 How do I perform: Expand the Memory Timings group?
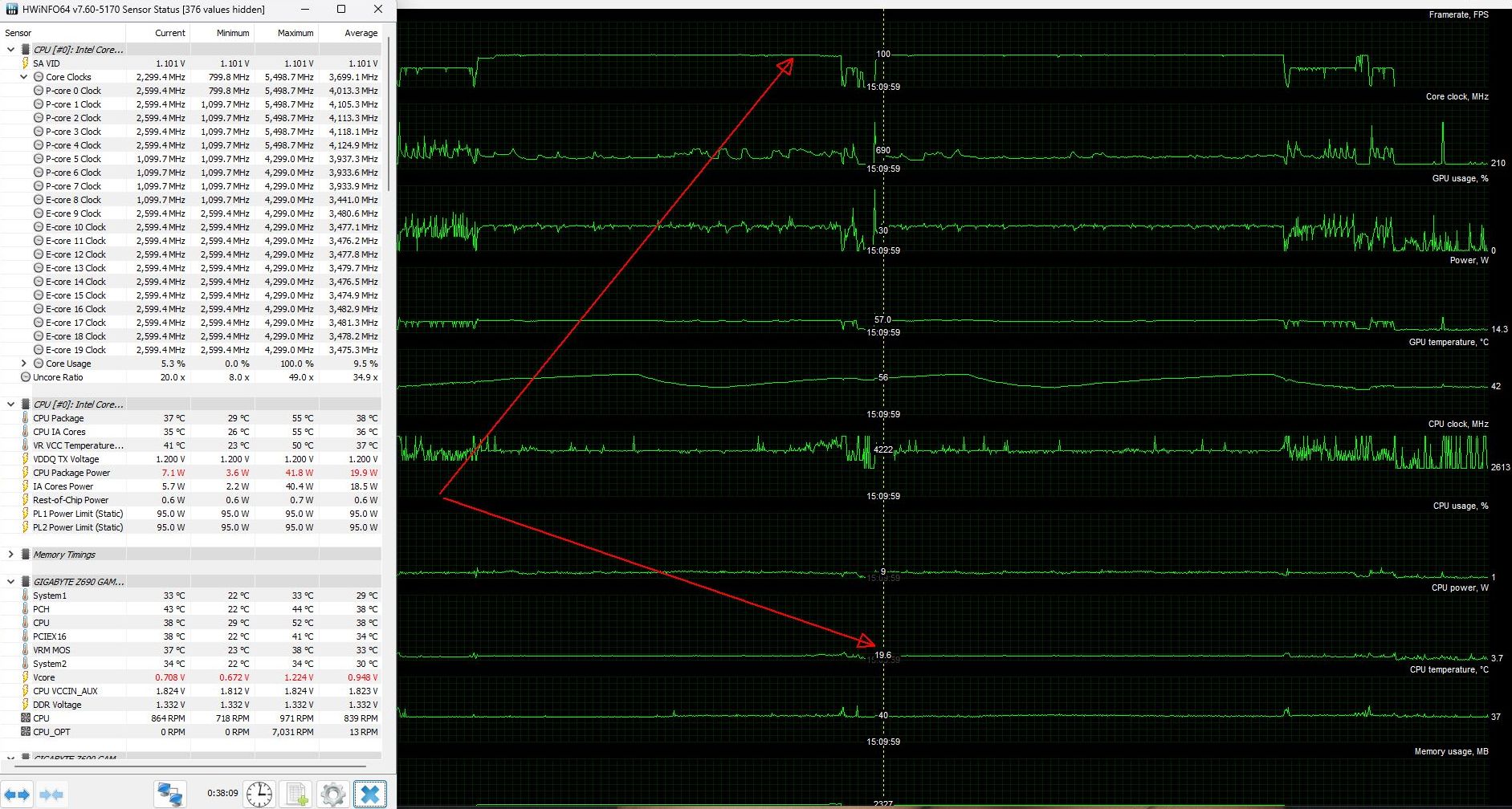click(10, 555)
